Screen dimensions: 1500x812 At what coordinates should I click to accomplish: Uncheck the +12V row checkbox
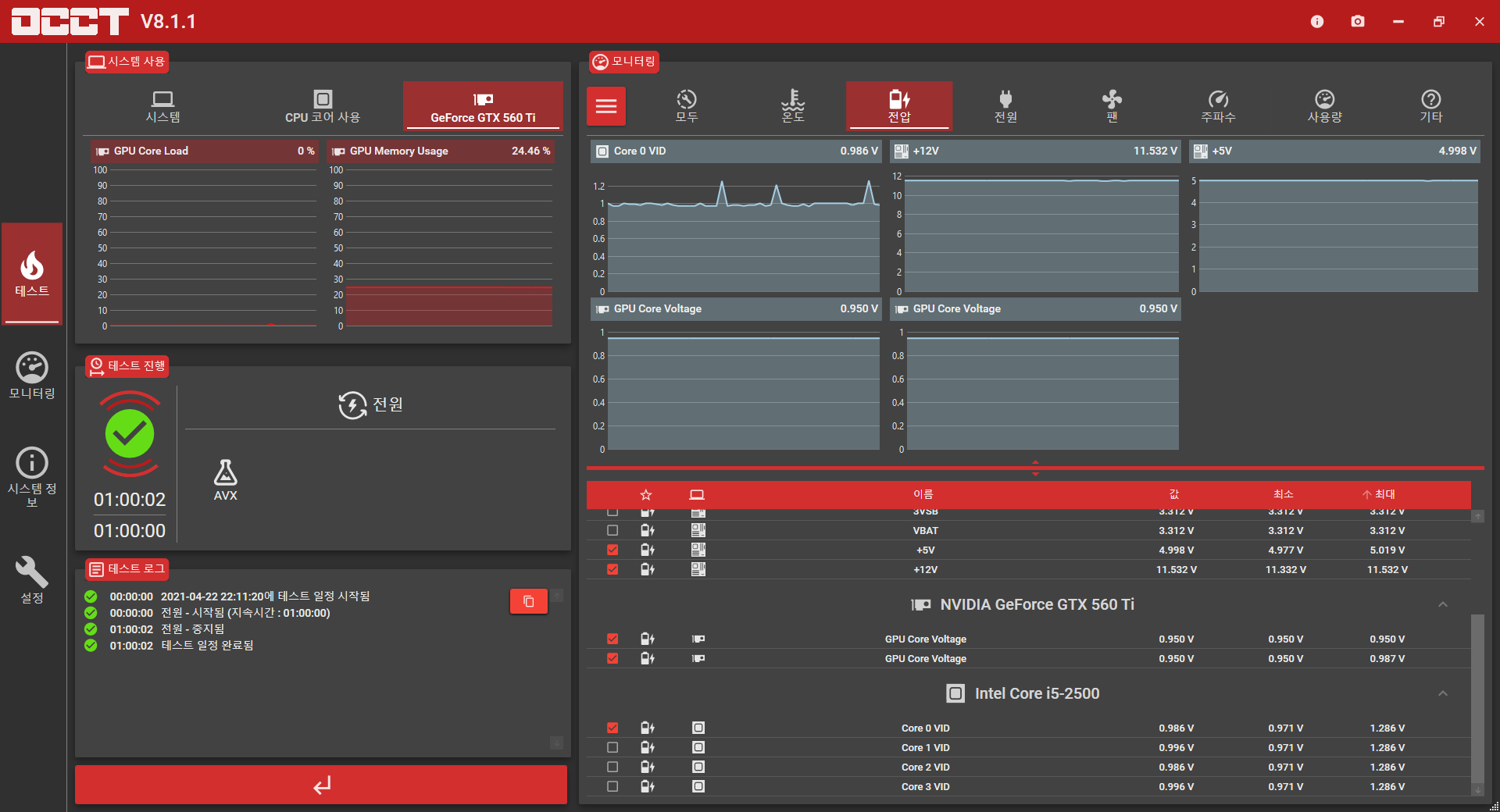pos(612,569)
